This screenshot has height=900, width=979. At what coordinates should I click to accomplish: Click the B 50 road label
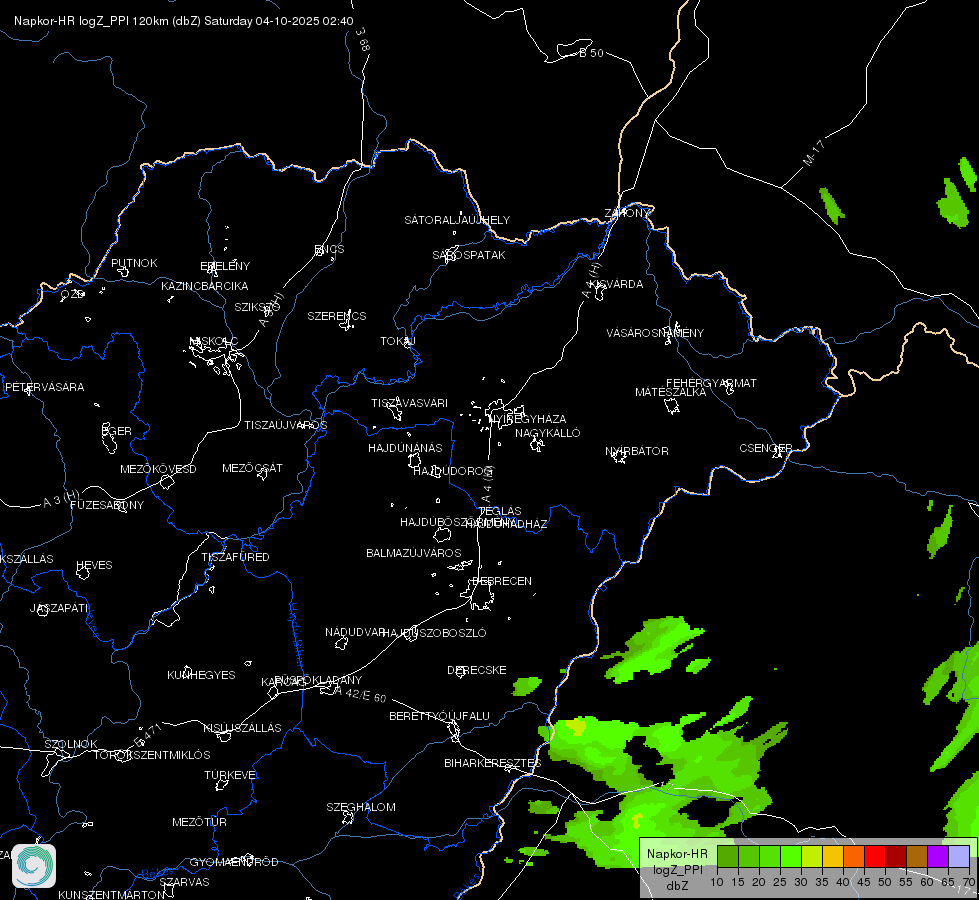point(591,53)
